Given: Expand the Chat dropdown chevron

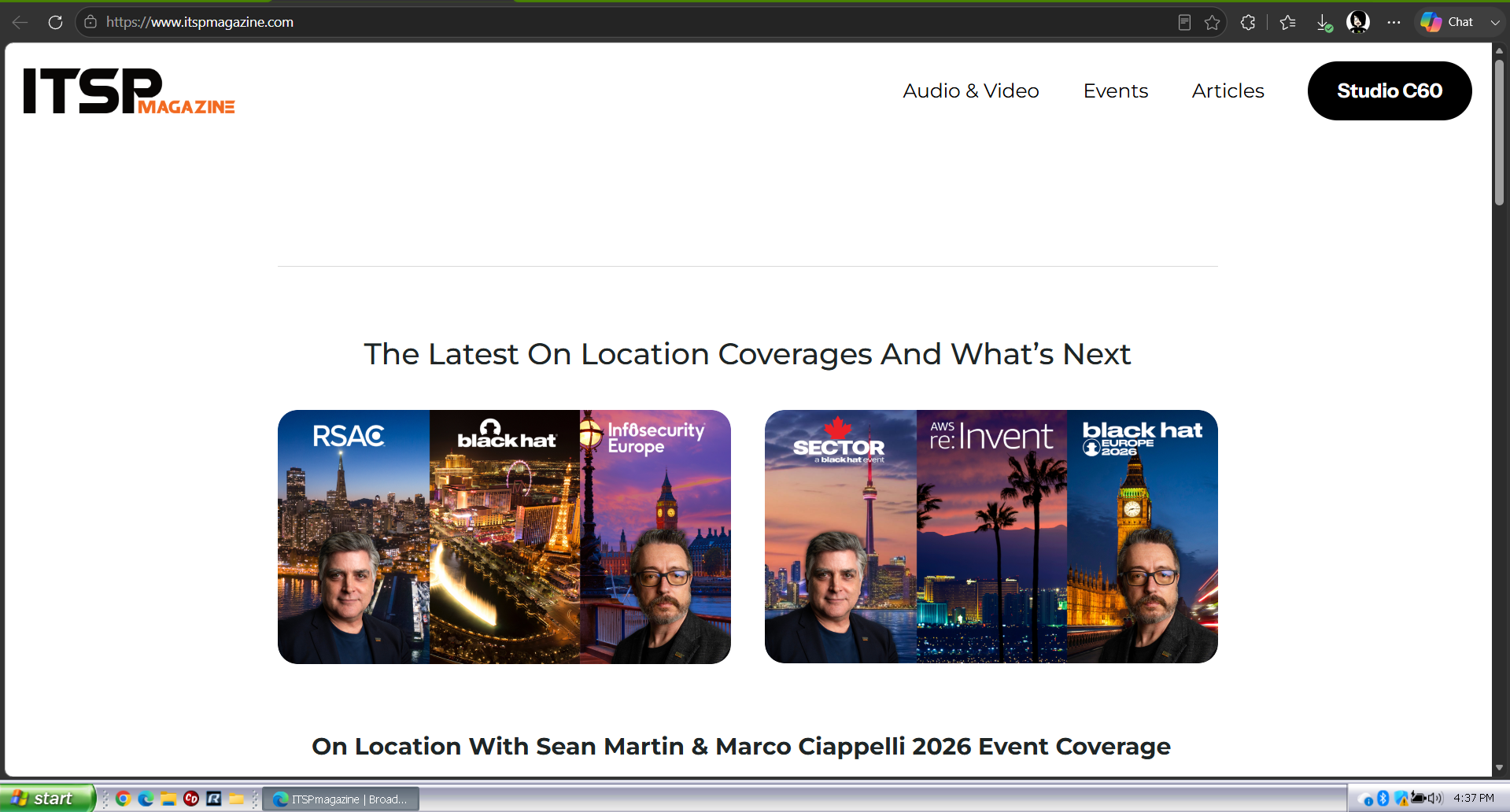Looking at the screenshot, I should click(x=1494, y=22).
